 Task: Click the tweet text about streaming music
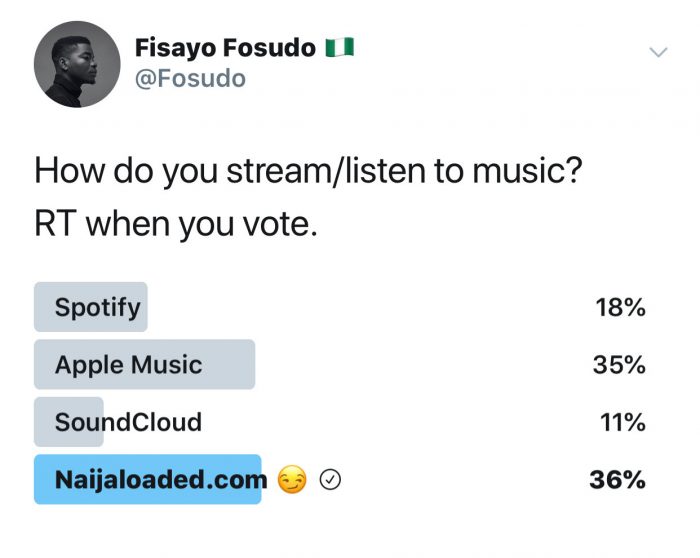308,171
